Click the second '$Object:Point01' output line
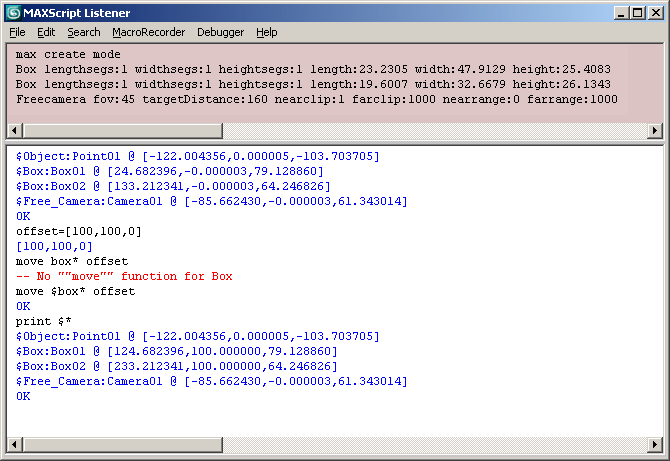 (x=197, y=336)
